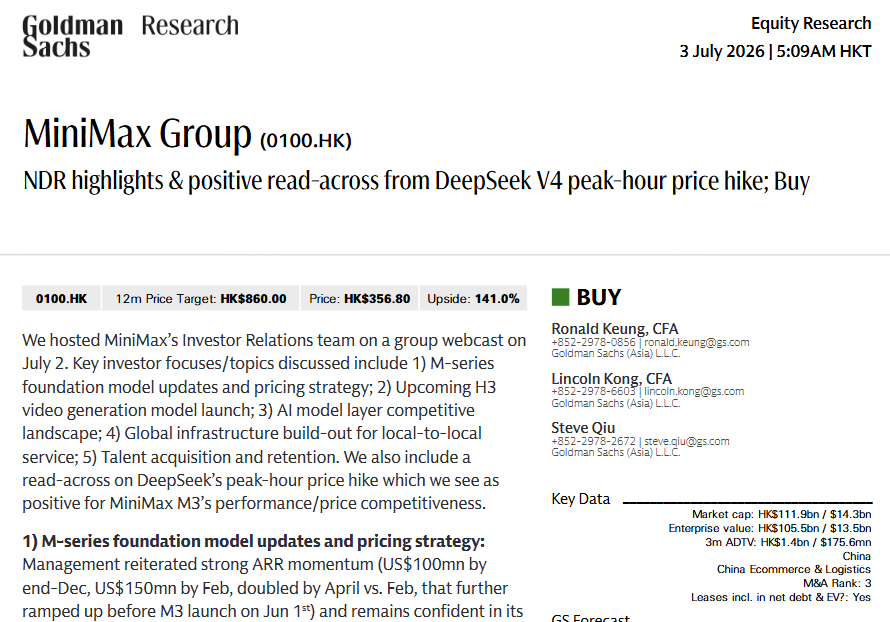
Task: Click the 'GS Forecast' heading
Action: click(x=591, y=617)
